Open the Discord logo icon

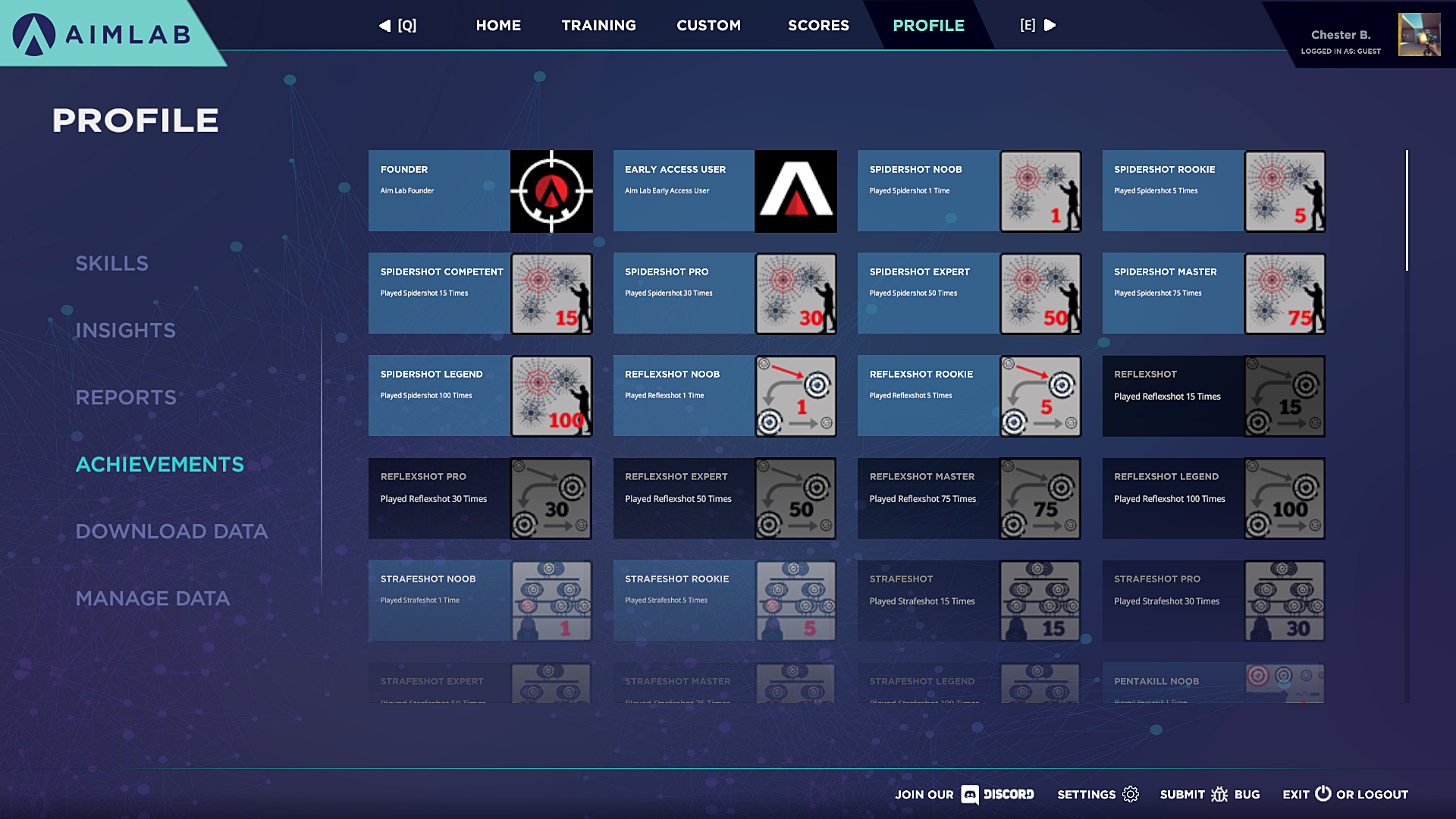point(969,794)
